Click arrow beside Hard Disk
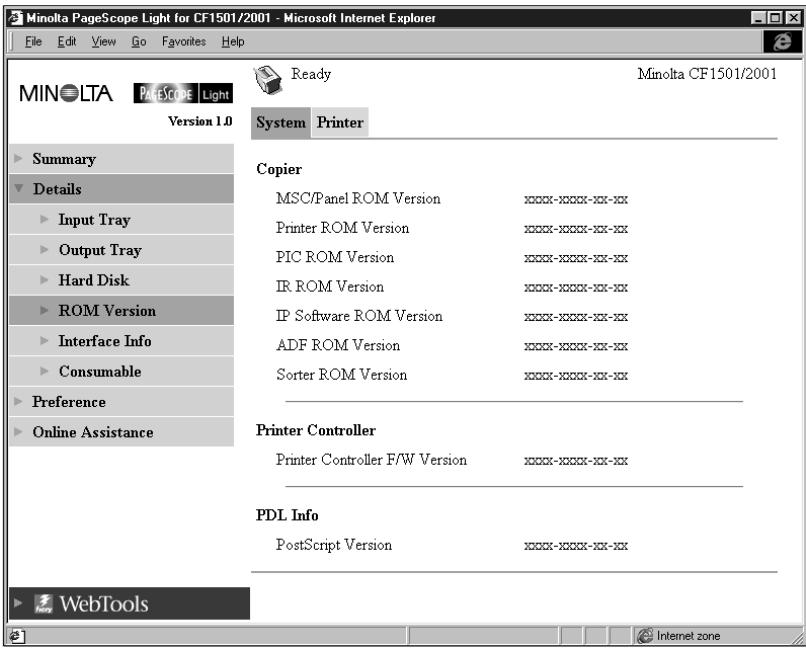The height and width of the screenshot is (648, 806). (44, 280)
